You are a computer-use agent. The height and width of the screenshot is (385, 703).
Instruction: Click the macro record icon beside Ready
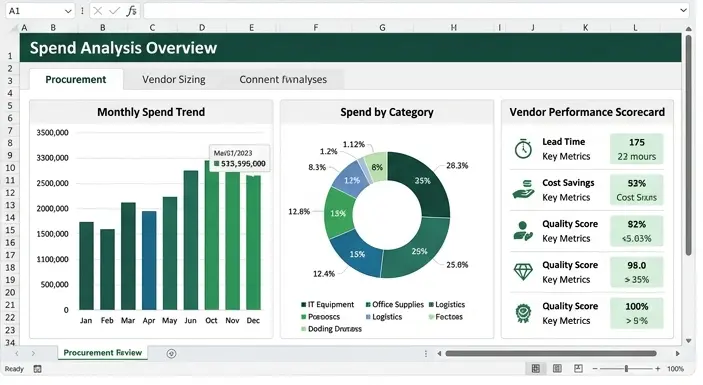pos(38,369)
